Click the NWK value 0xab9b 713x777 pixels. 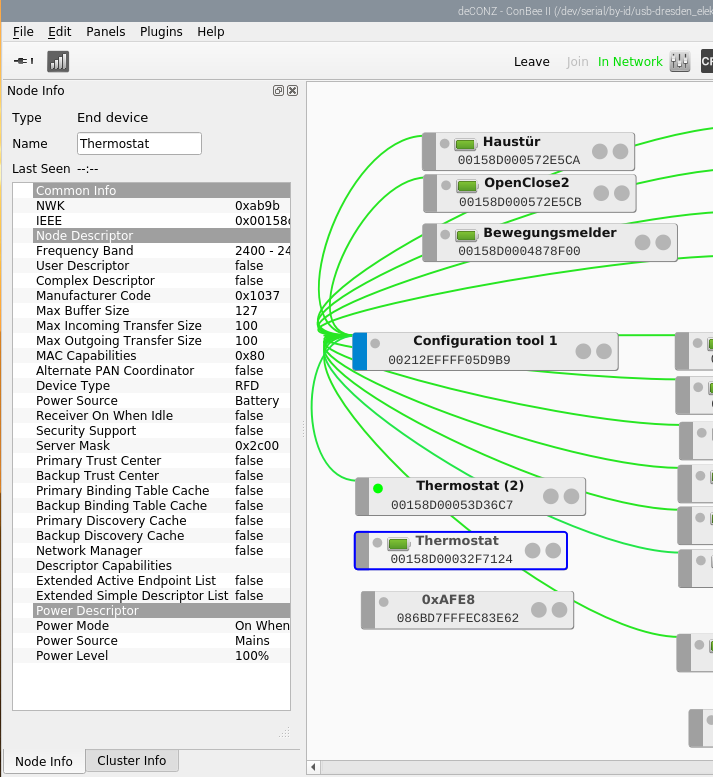(x=257, y=206)
